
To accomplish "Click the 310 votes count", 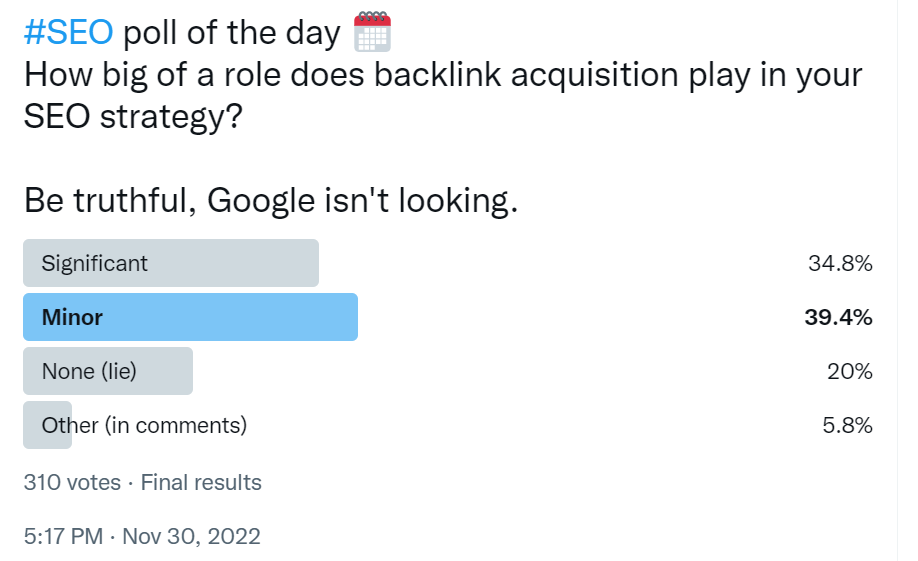I will click(72, 483).
